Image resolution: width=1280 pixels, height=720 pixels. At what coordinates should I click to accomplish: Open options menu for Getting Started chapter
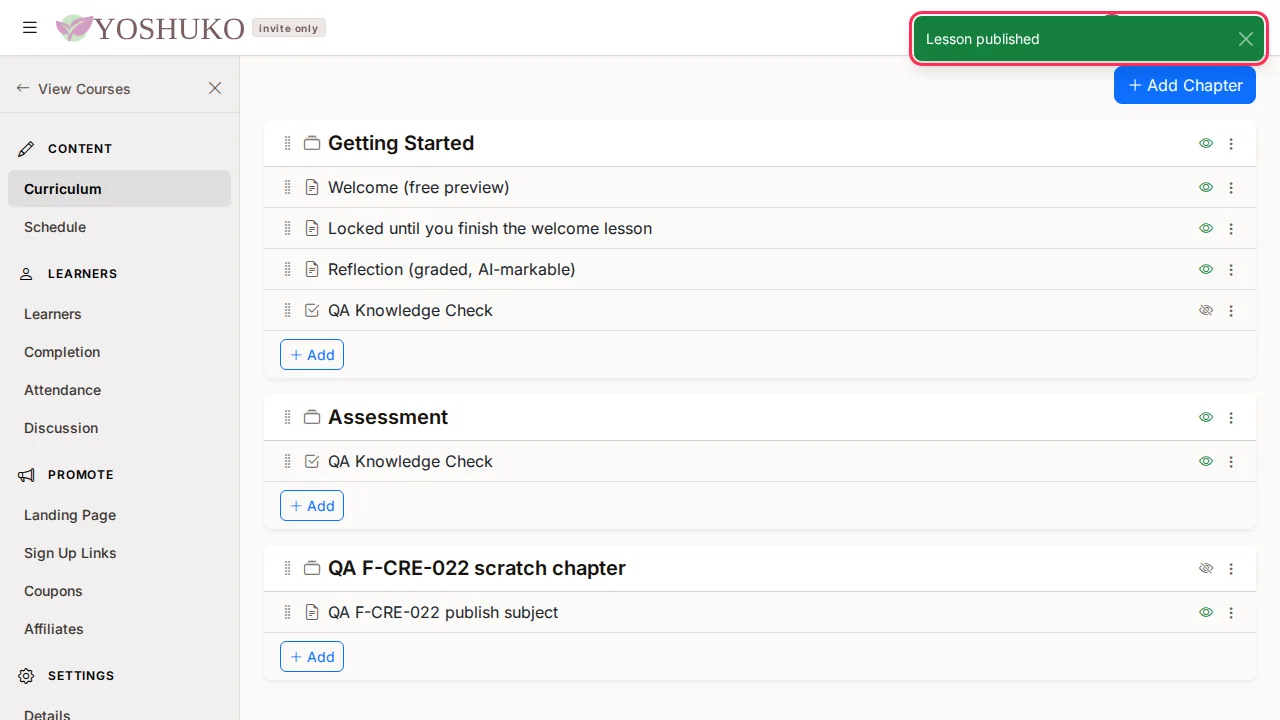tap(1231, 143)
